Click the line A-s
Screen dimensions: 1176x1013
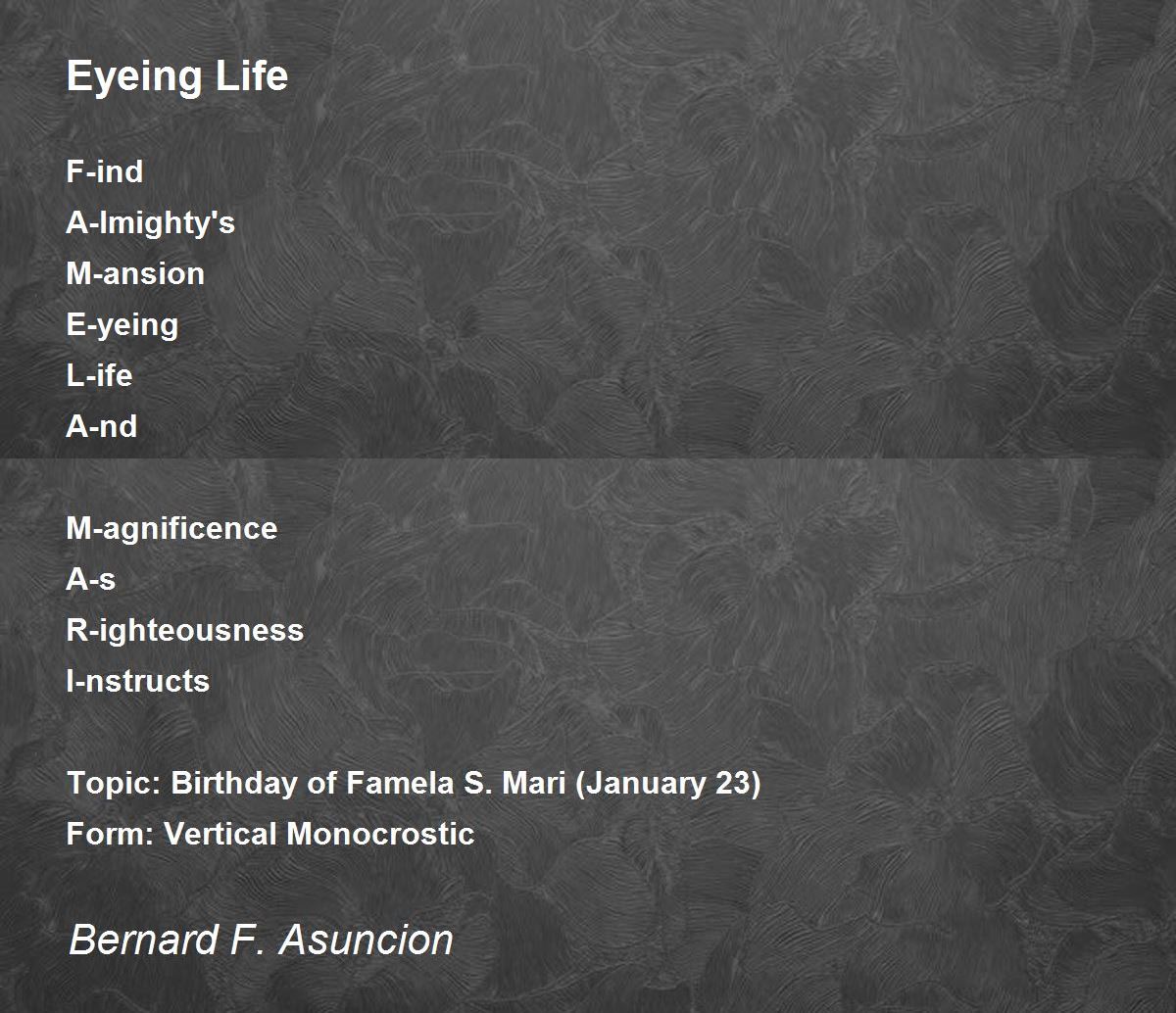click(x=91, y=579)
